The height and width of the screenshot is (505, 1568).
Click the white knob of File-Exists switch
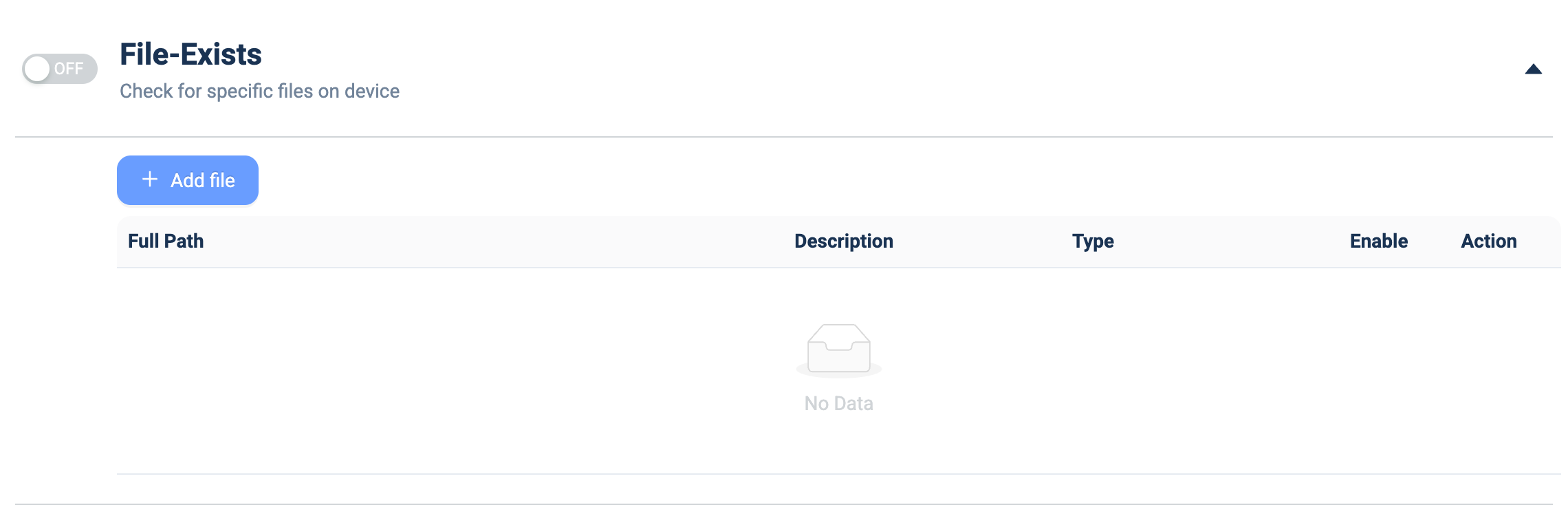pyautogui.click(x=38, y=69)
